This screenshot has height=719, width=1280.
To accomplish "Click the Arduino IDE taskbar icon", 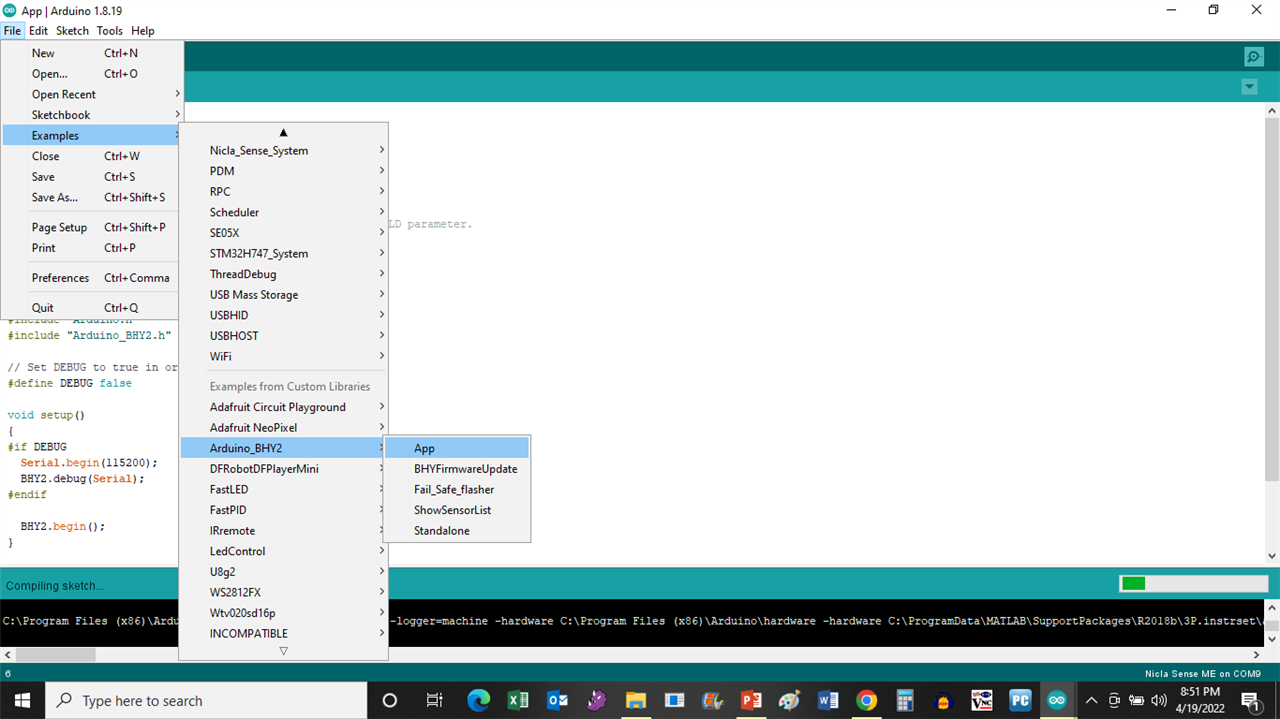I will click(x=1057, y=701).
